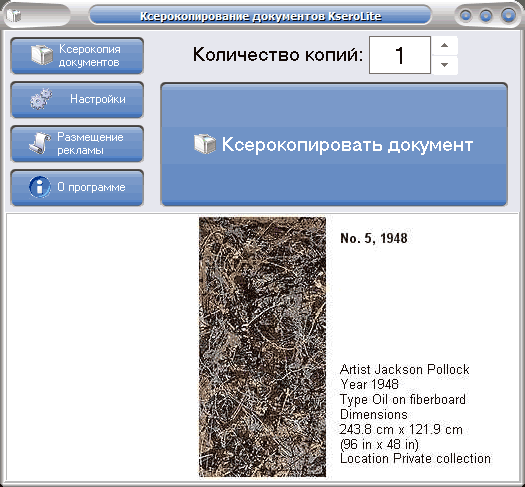Click the Количество копий label
The width and height of the screenshot is (525, 487).
pyautogui.click(x=278, y=55)
